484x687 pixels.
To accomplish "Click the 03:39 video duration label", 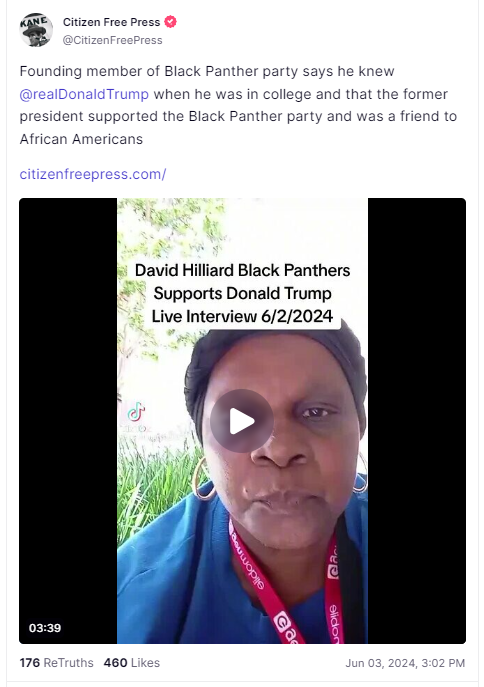I will [45, 628].
